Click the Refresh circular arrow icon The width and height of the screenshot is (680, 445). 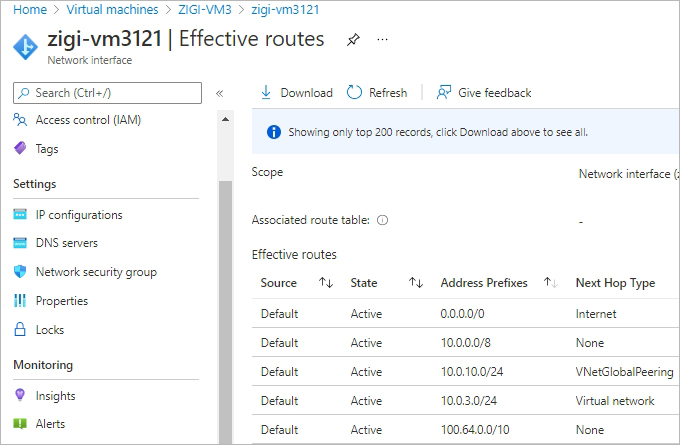click(x=354, y=92)
